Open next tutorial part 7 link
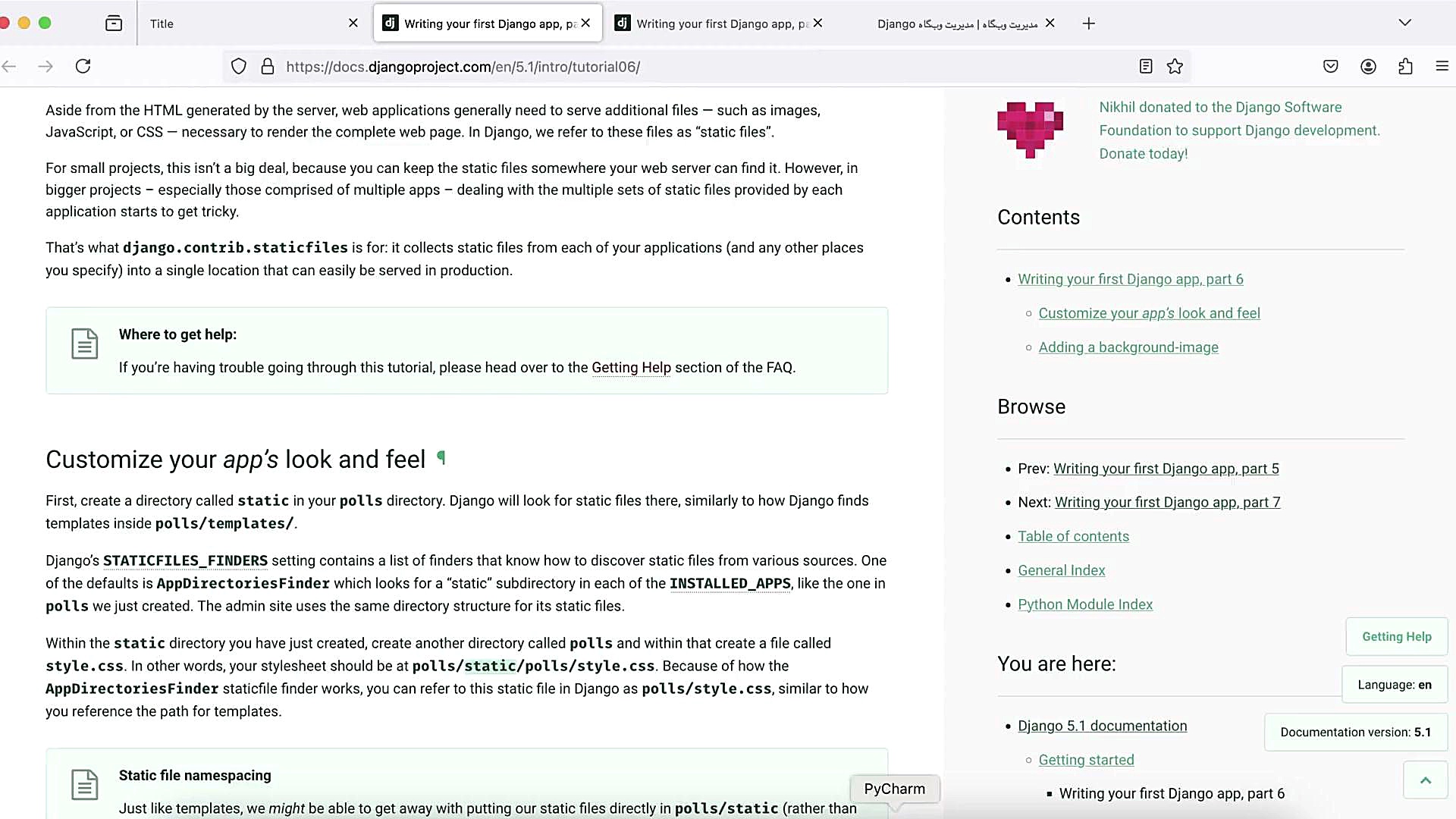1456x819 pixels. [1168, 503]
